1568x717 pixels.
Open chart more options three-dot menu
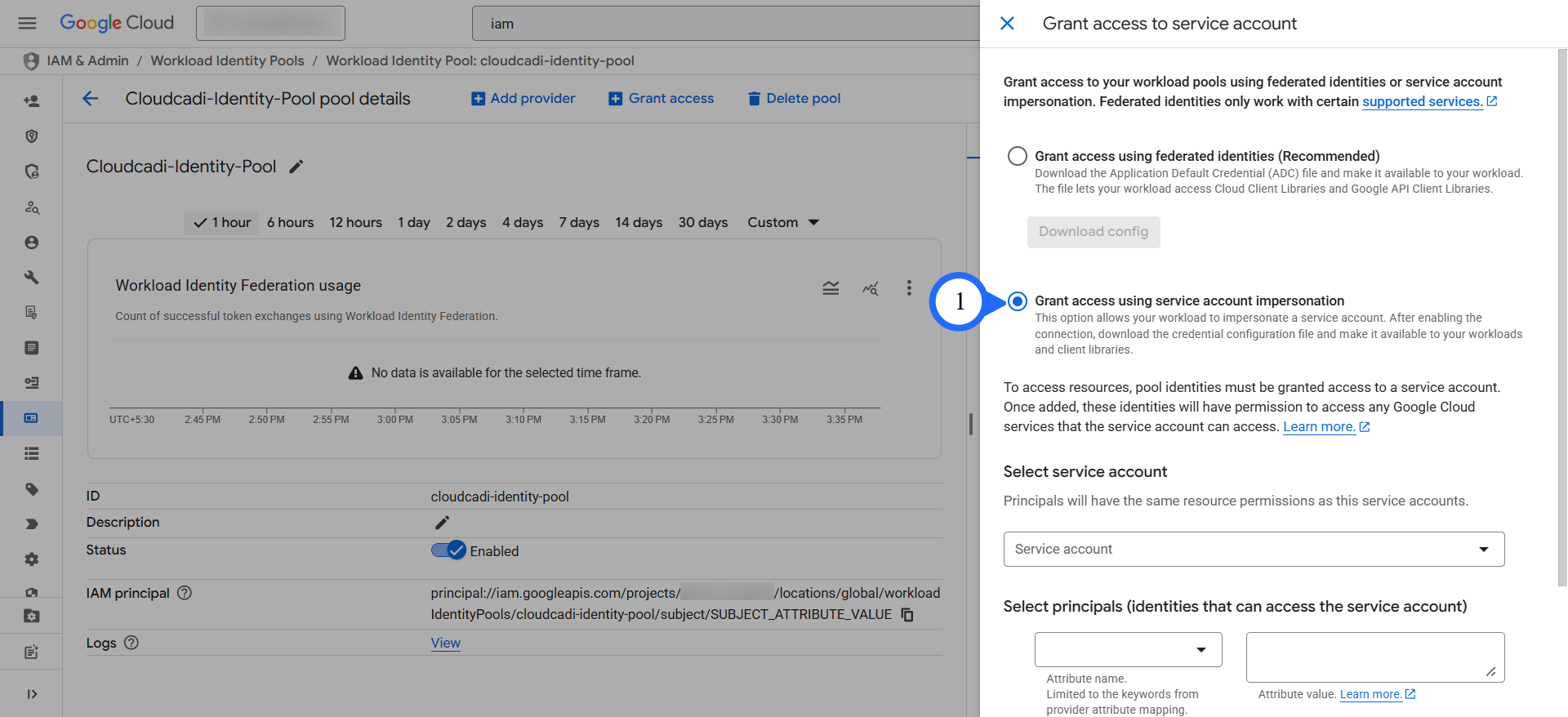(908, 287)
